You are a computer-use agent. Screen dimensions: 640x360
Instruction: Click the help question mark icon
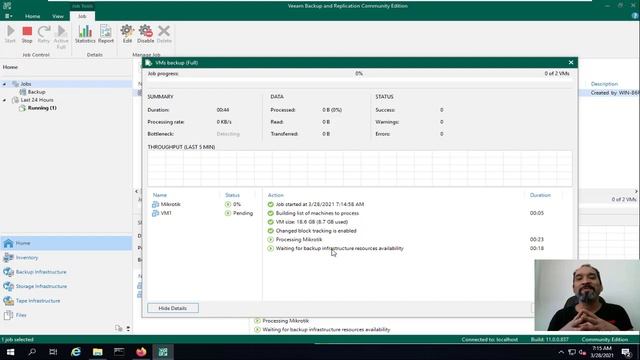tap(635, 16)
